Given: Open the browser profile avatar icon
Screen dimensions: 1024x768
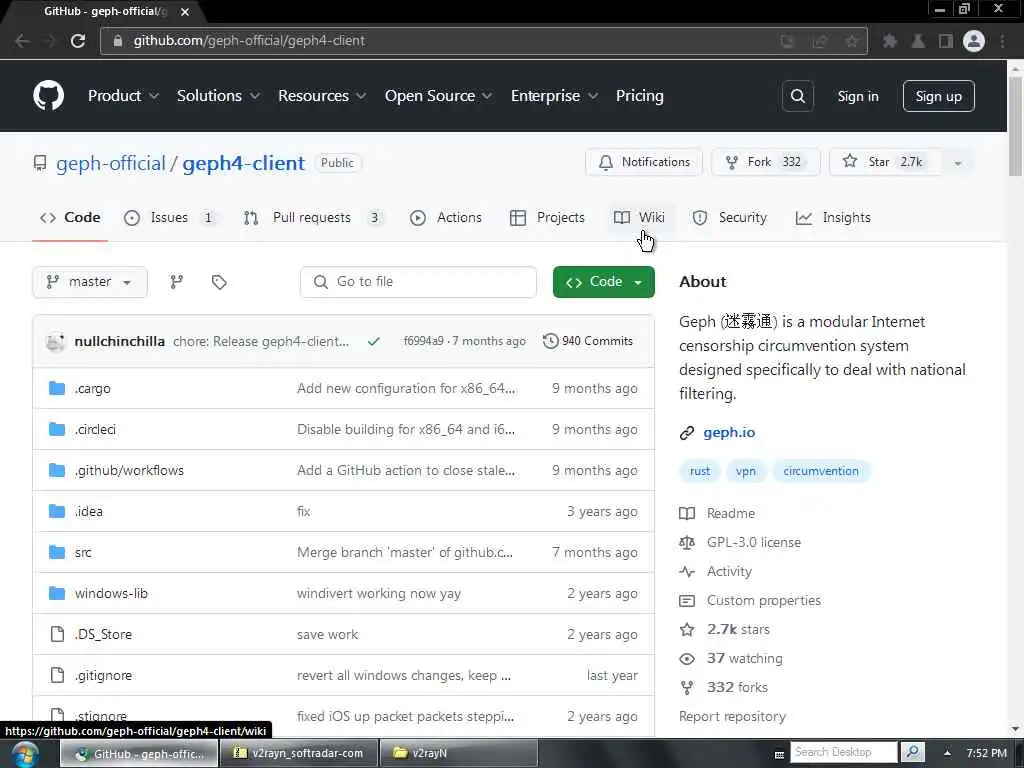Looking at the screenshot, I should tap(974, 41).
